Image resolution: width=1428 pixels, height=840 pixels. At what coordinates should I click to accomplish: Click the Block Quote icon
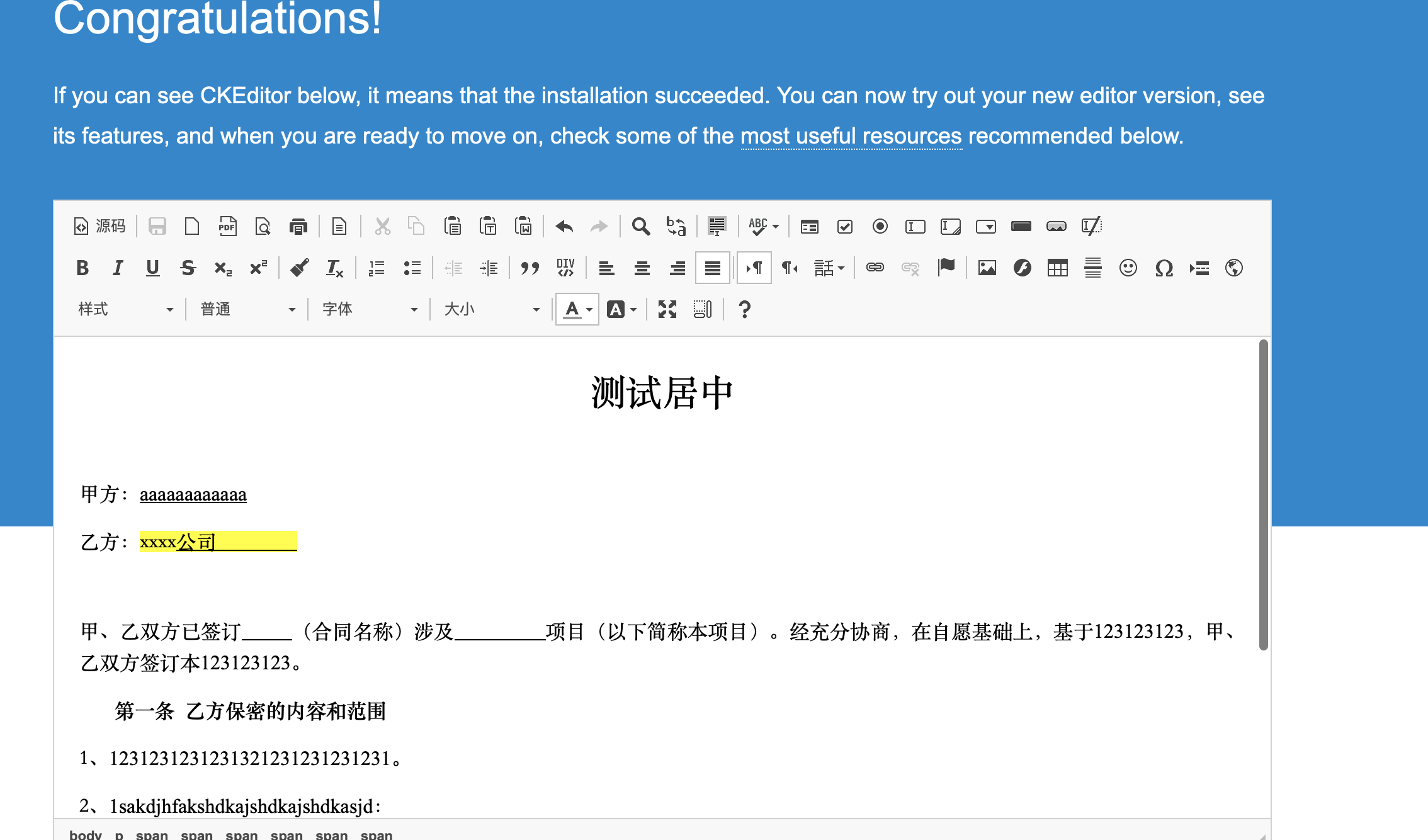tap(530, 268)
